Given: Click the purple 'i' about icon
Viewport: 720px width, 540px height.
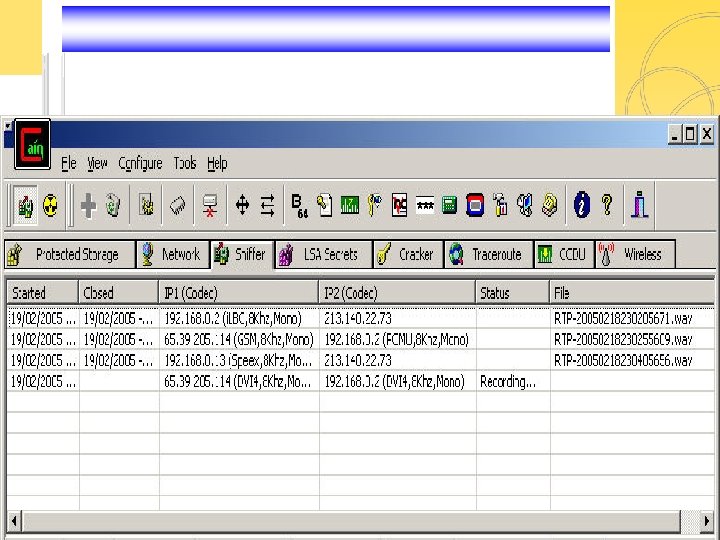Looking at the screenshot, I should point(639,205).
